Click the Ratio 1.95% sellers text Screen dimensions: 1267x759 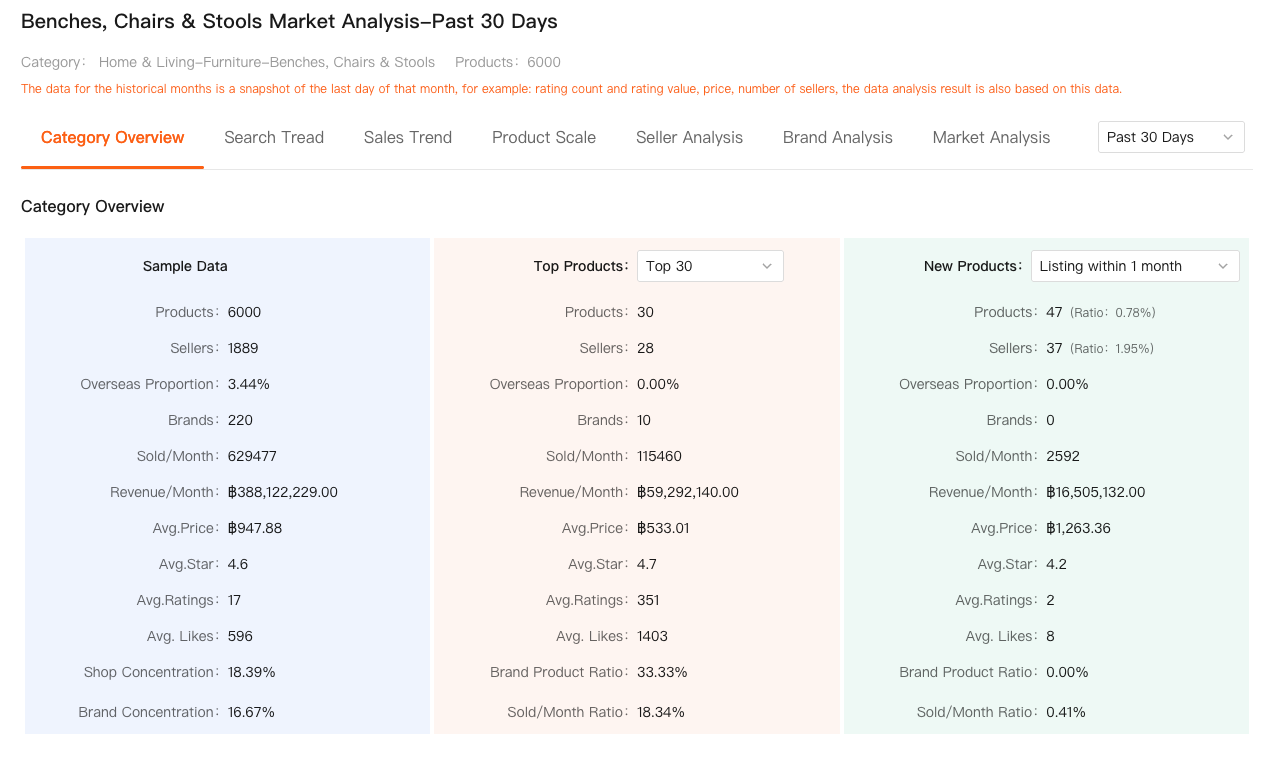point(1112,349)
